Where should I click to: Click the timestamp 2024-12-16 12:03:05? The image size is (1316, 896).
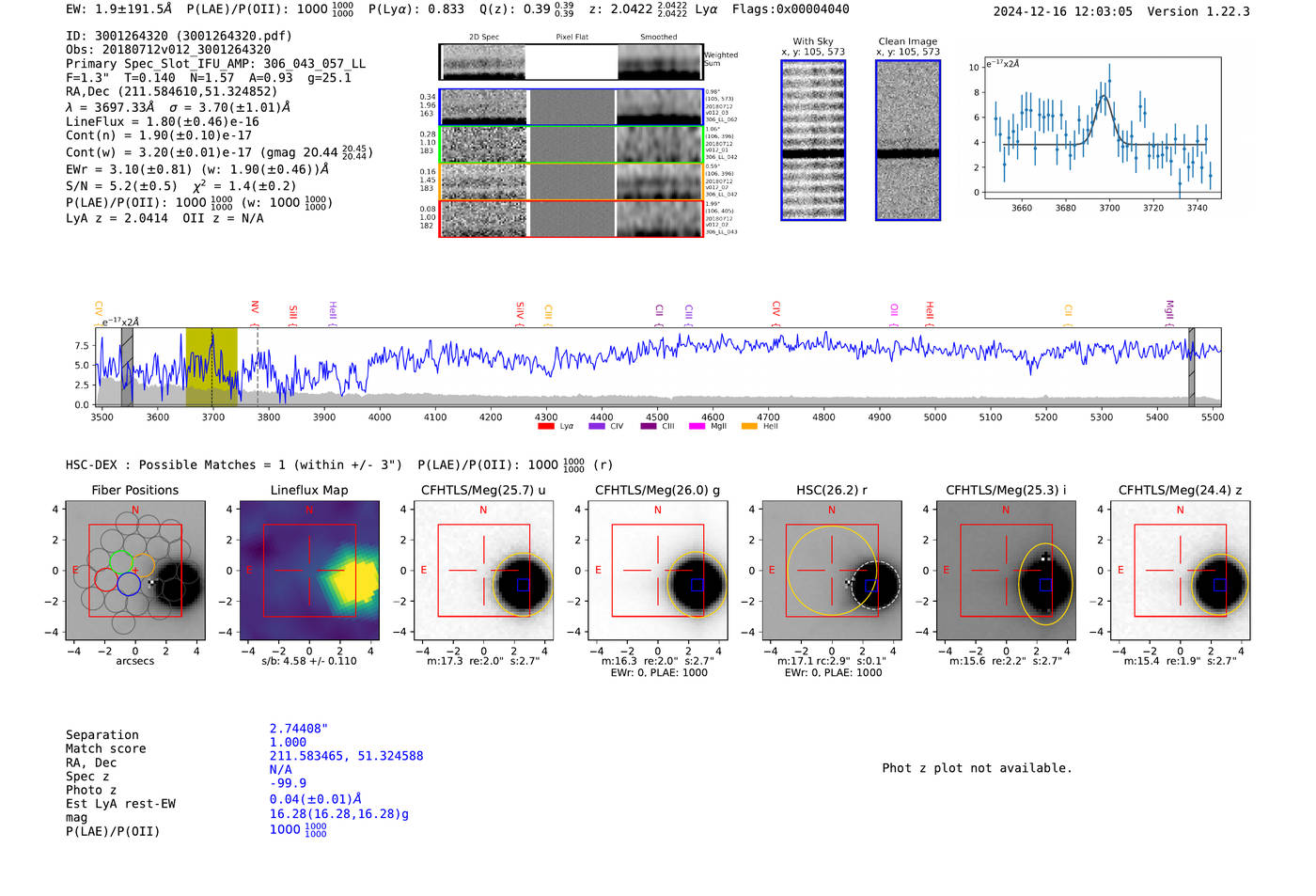pyautogui.click(x=1062, y=11)
